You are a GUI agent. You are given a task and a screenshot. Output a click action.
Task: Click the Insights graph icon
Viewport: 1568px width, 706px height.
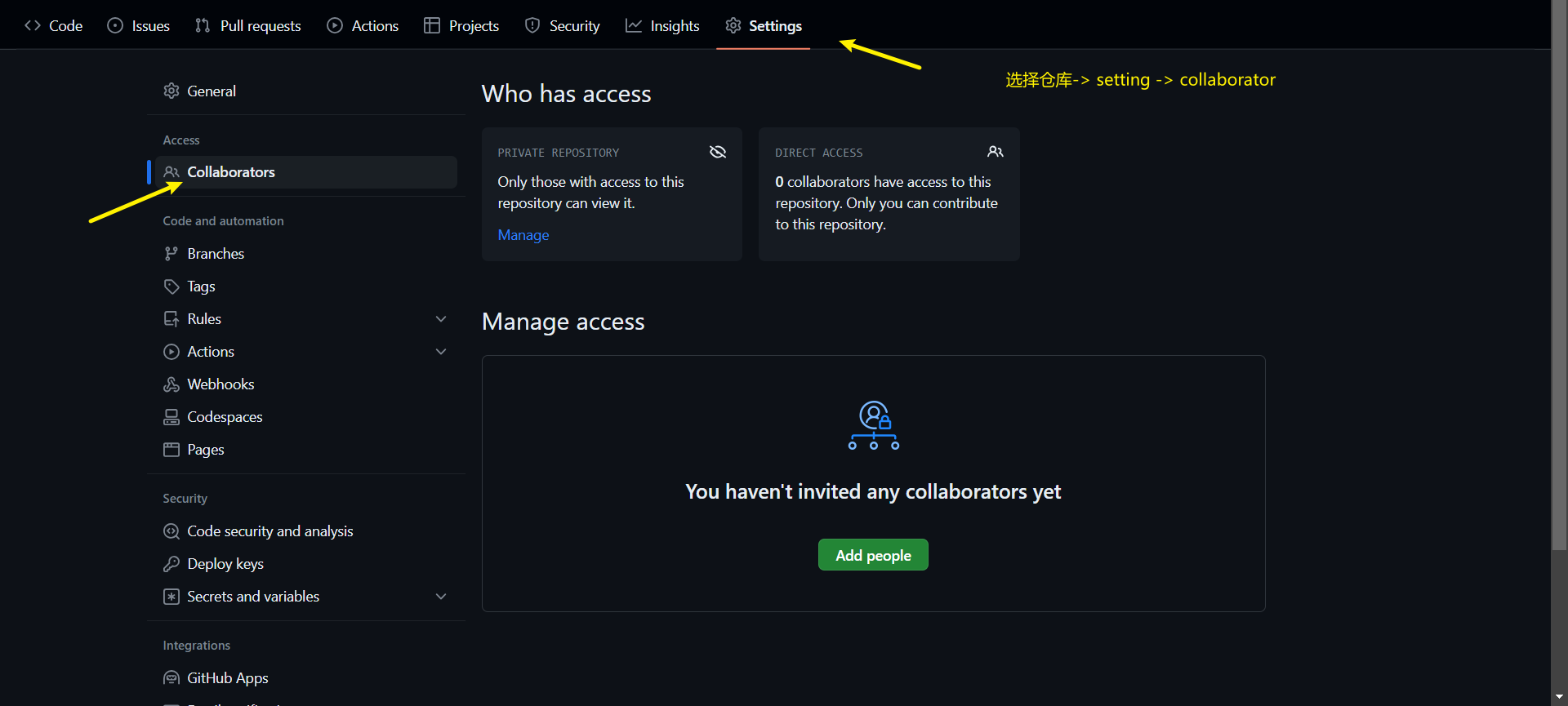[634, 25]
